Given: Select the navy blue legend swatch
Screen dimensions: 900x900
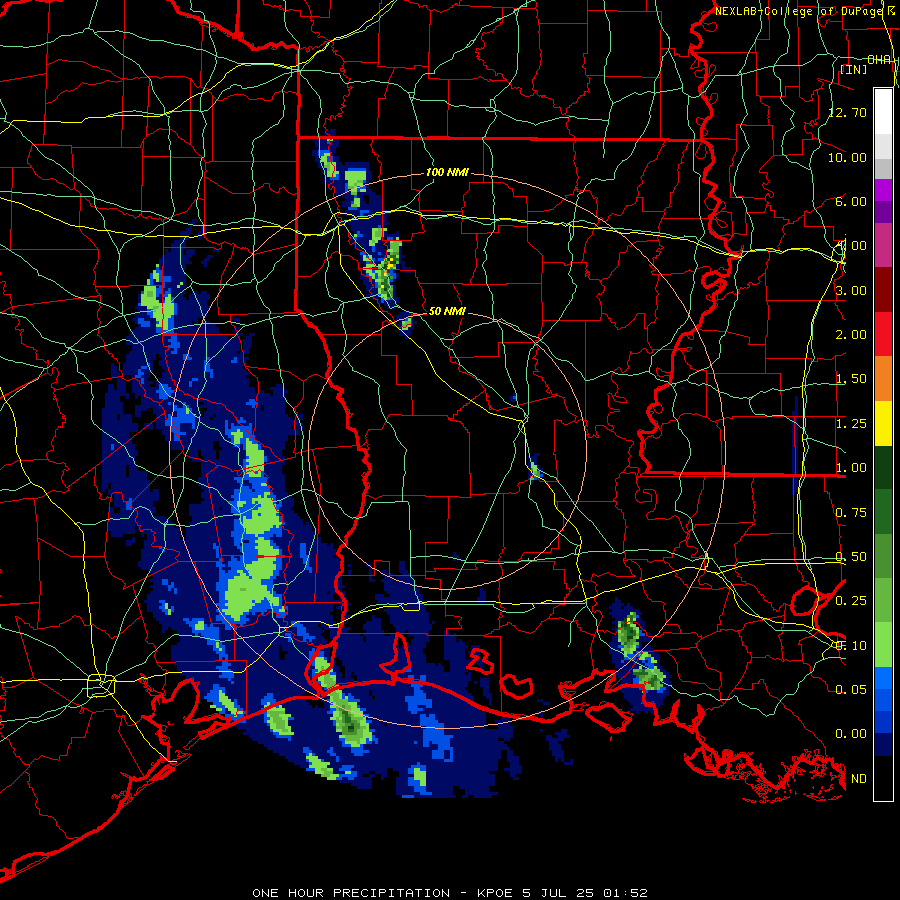Looking at the screenshot, I should [883, 744].
